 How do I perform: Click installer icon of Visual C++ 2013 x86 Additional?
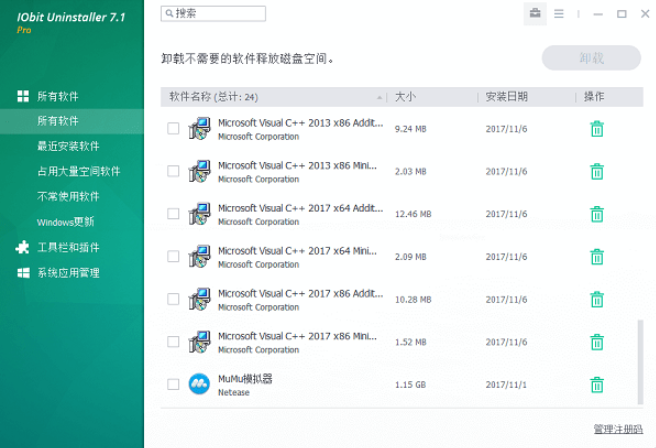(199, 128)
